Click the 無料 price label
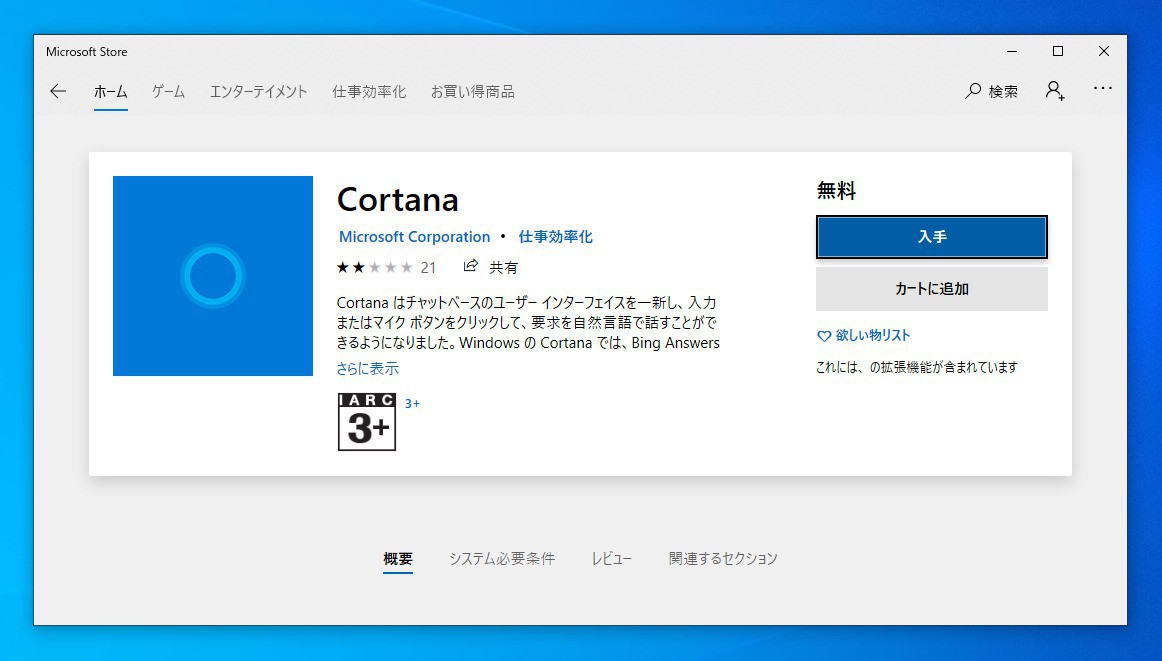Viewport: 1162px width, 661px height. [x=836, y=191]
